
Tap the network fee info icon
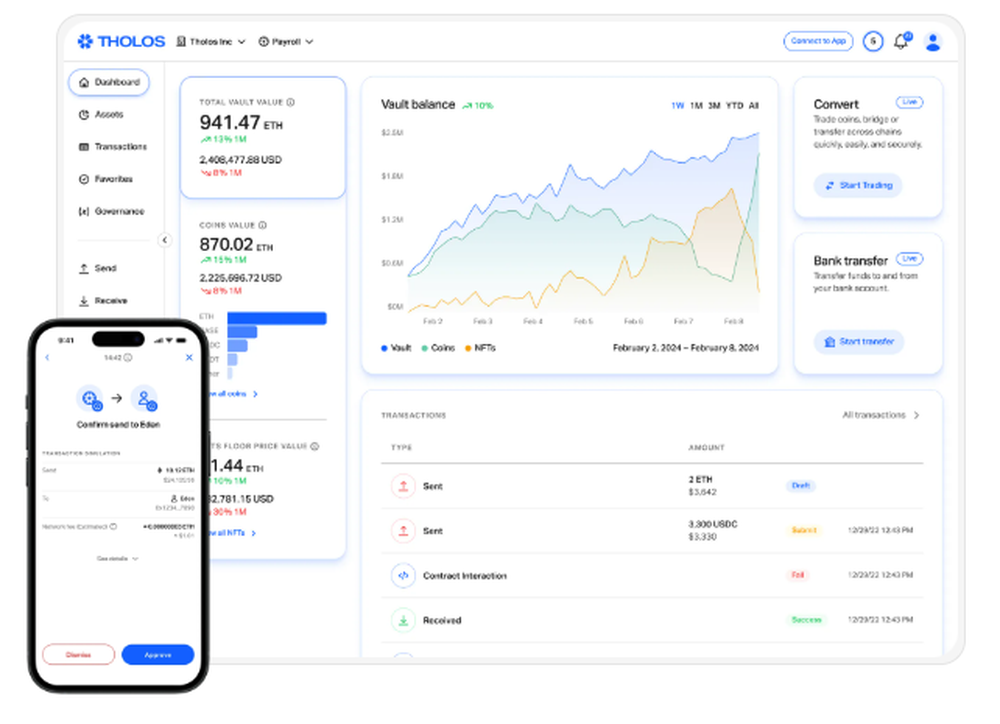point(113,527)
